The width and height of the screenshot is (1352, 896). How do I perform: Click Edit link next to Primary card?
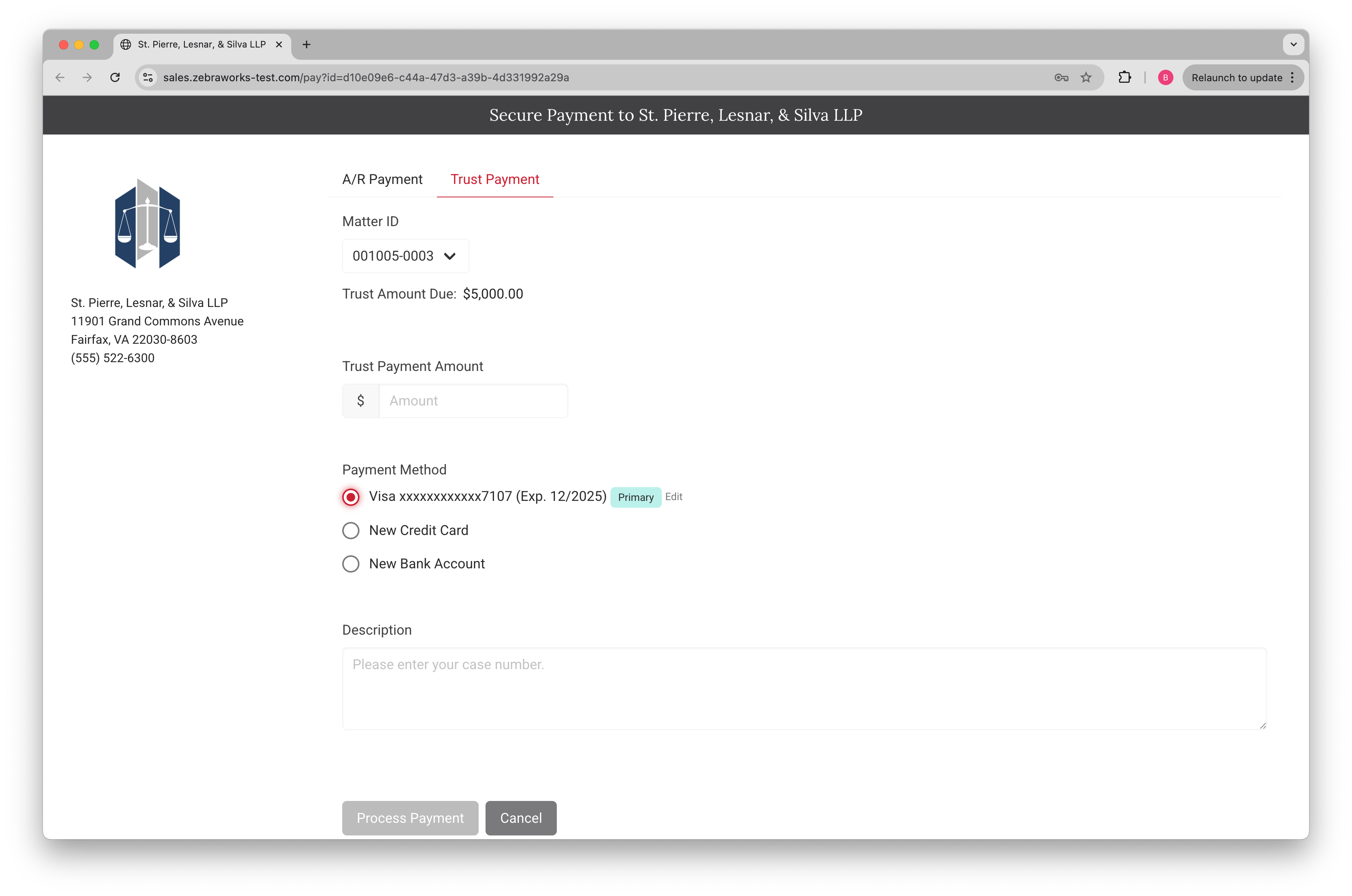coord(674,497)
